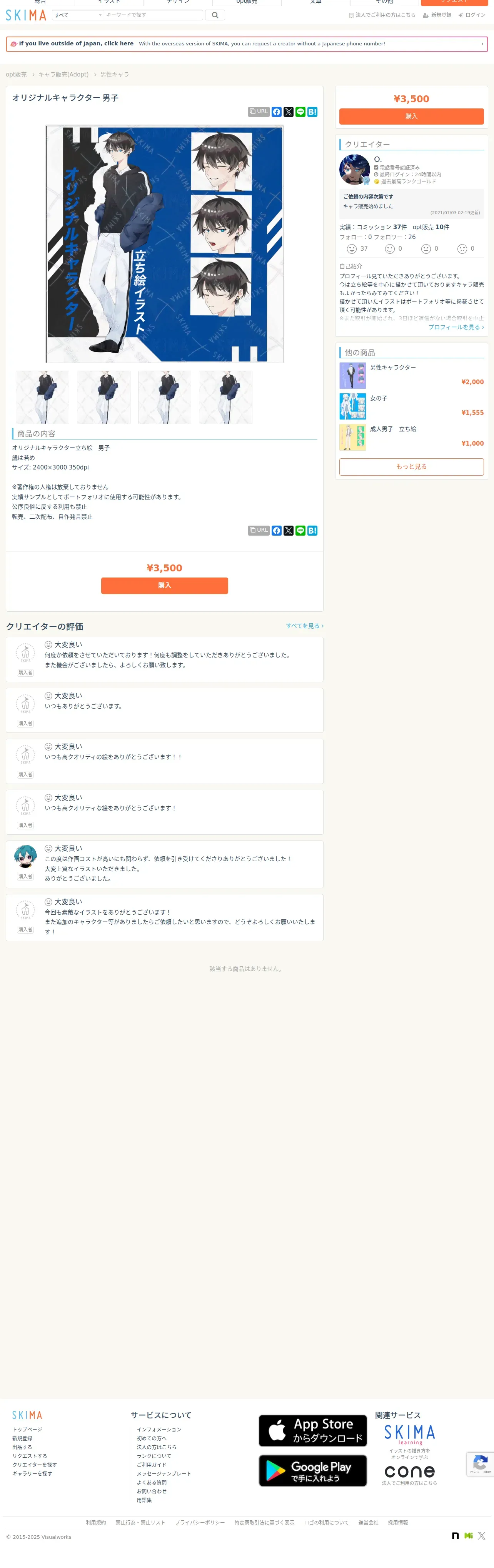Select the last thumbnail under main image
Image resolution: width=494 pixels, height=1568 pixels.
pyautogui.click(x=225, y=398)
